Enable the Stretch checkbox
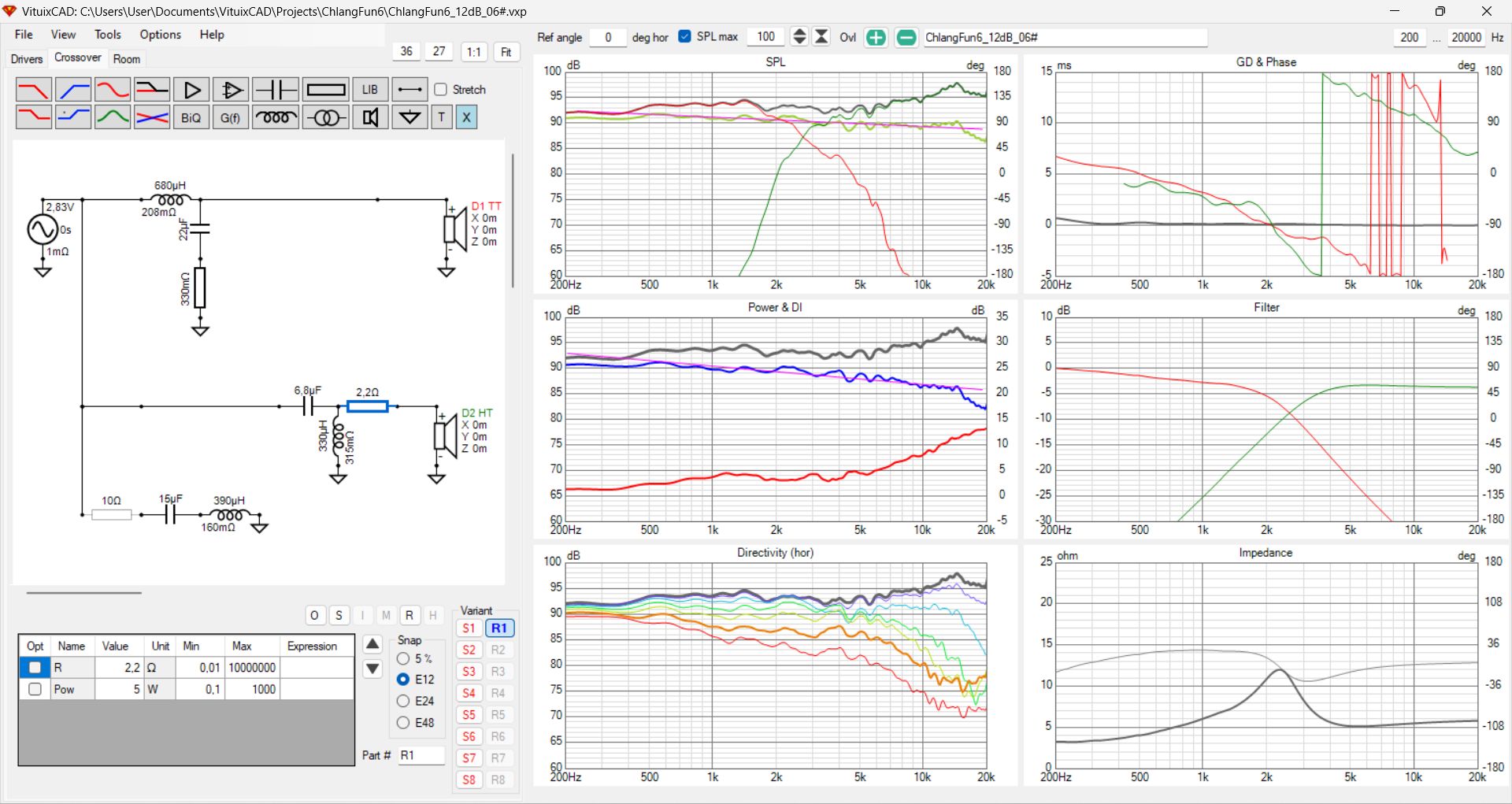 pos(441,90)
